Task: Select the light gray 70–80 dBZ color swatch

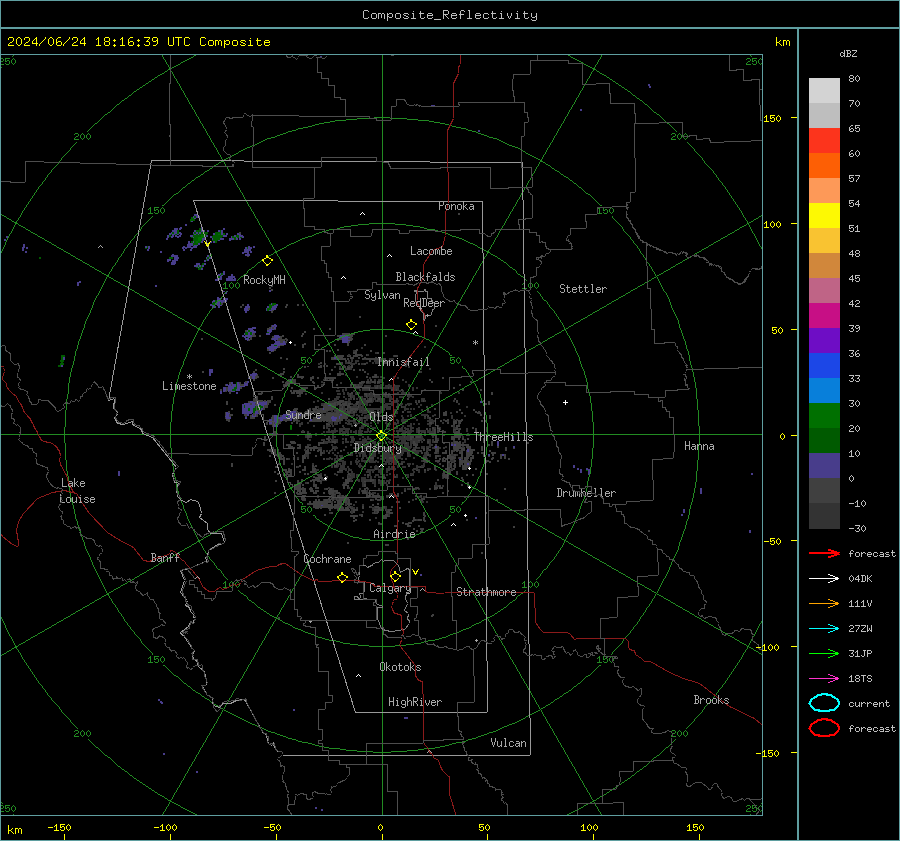Action: 824,91
